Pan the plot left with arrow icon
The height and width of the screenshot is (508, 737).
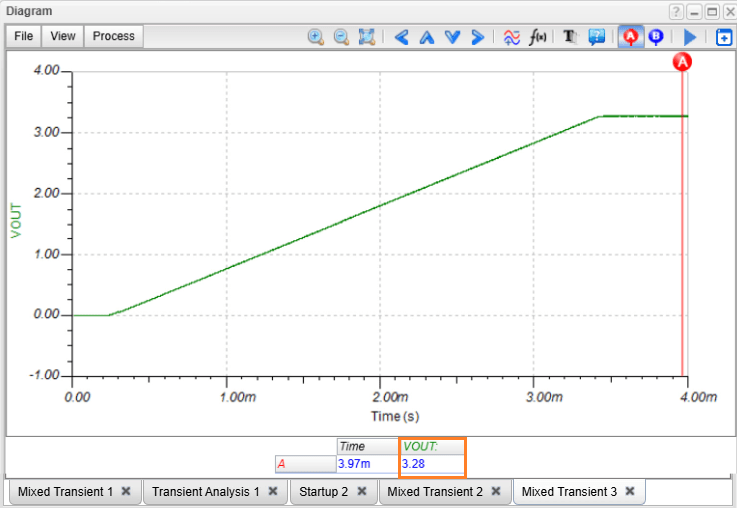tap(402, 36)
